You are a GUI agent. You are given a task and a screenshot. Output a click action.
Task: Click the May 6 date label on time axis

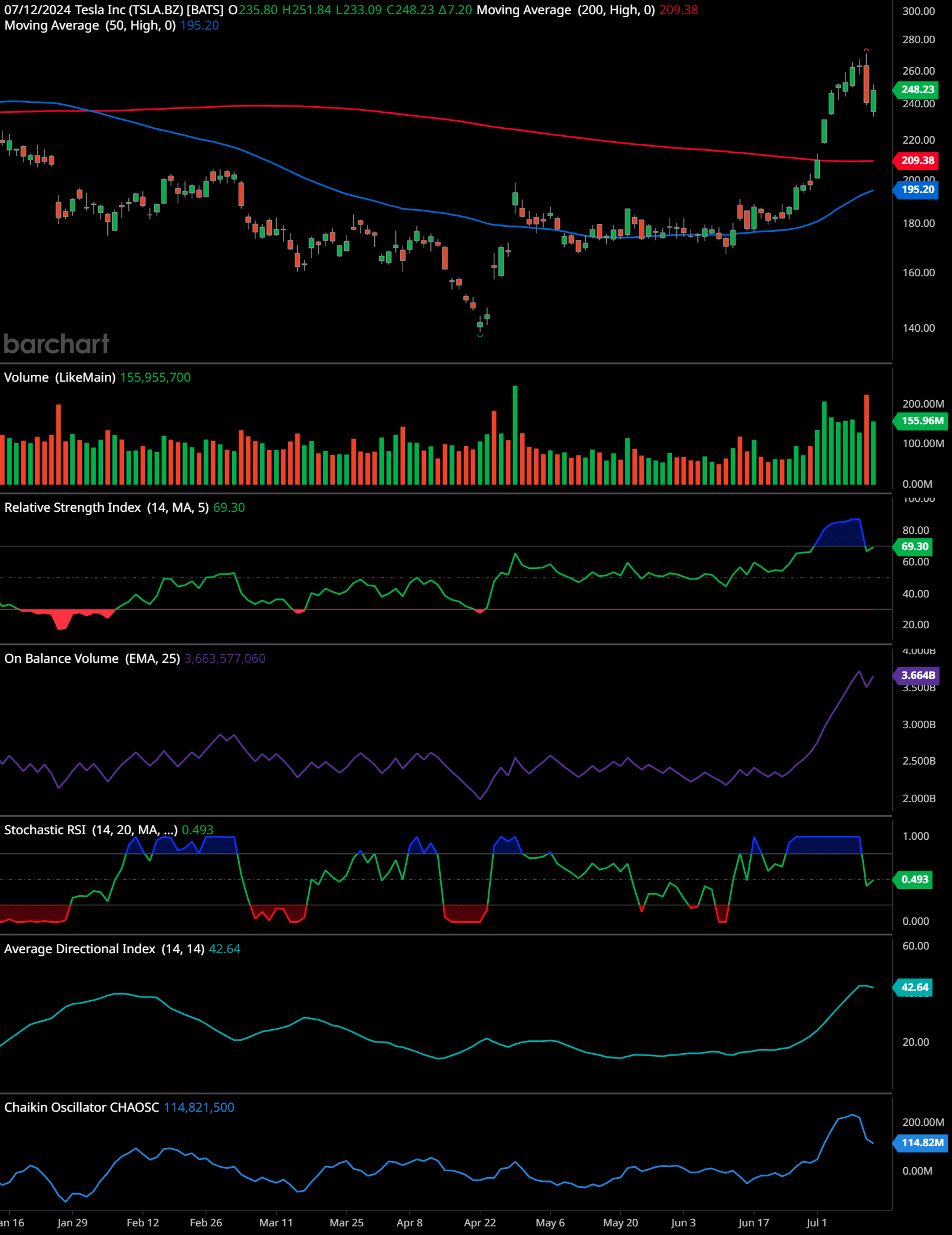pos(550,1223)
